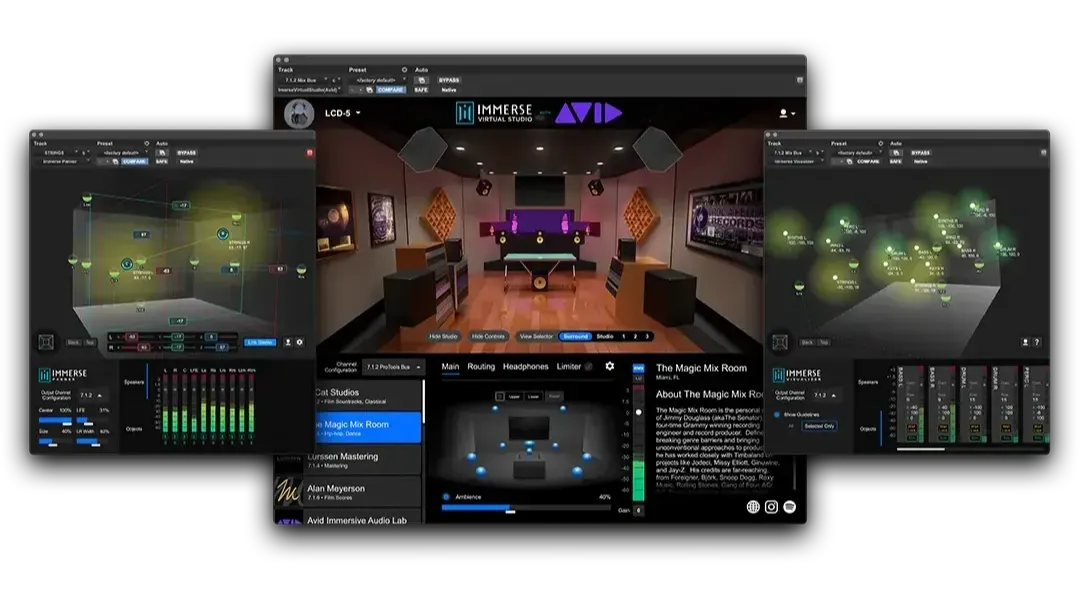Open the Spotify icon link
The image size is (1080, 615).
(x=790, y=507)
